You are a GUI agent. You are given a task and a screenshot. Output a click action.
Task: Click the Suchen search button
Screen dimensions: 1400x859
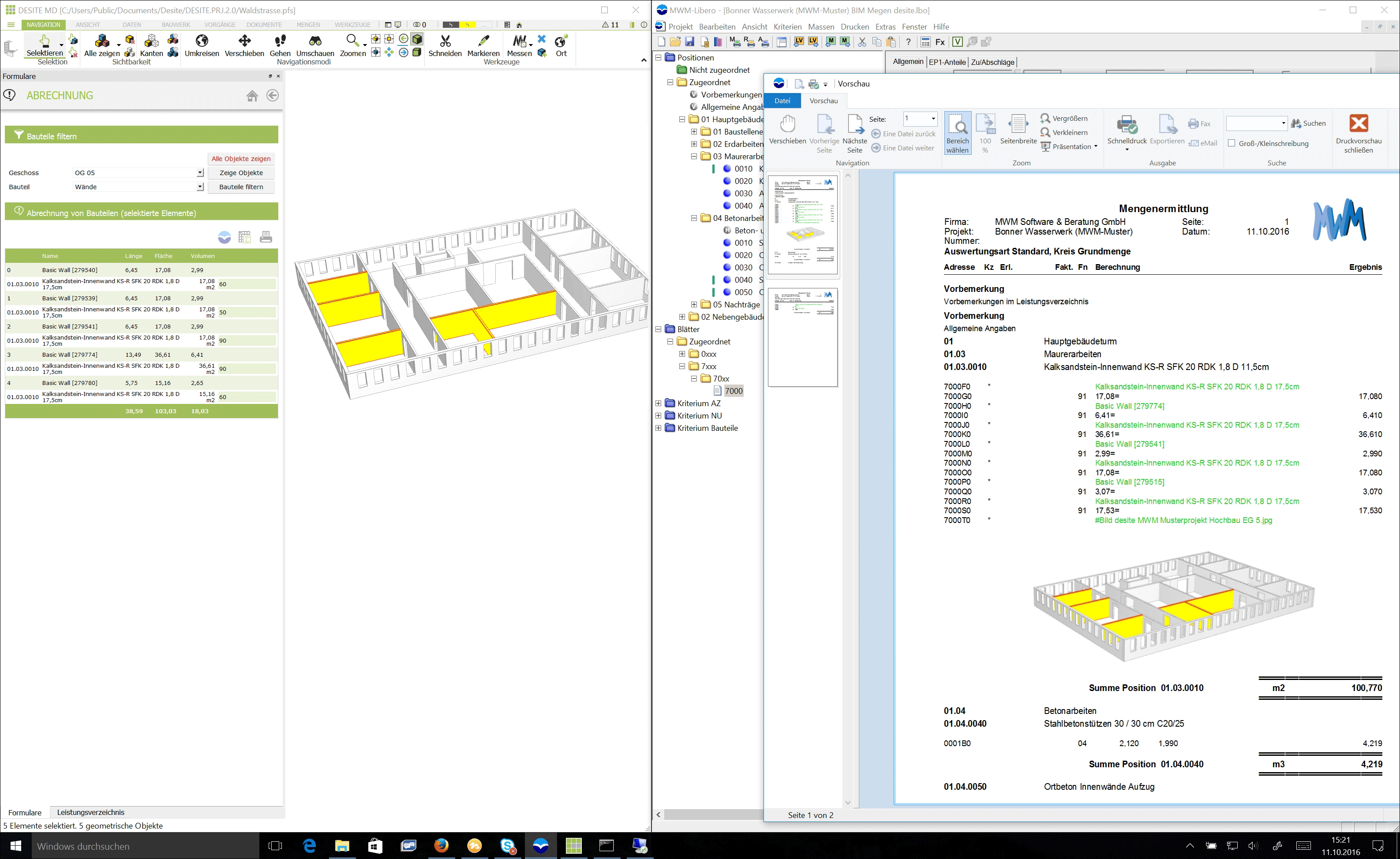tap(1309, 123)
